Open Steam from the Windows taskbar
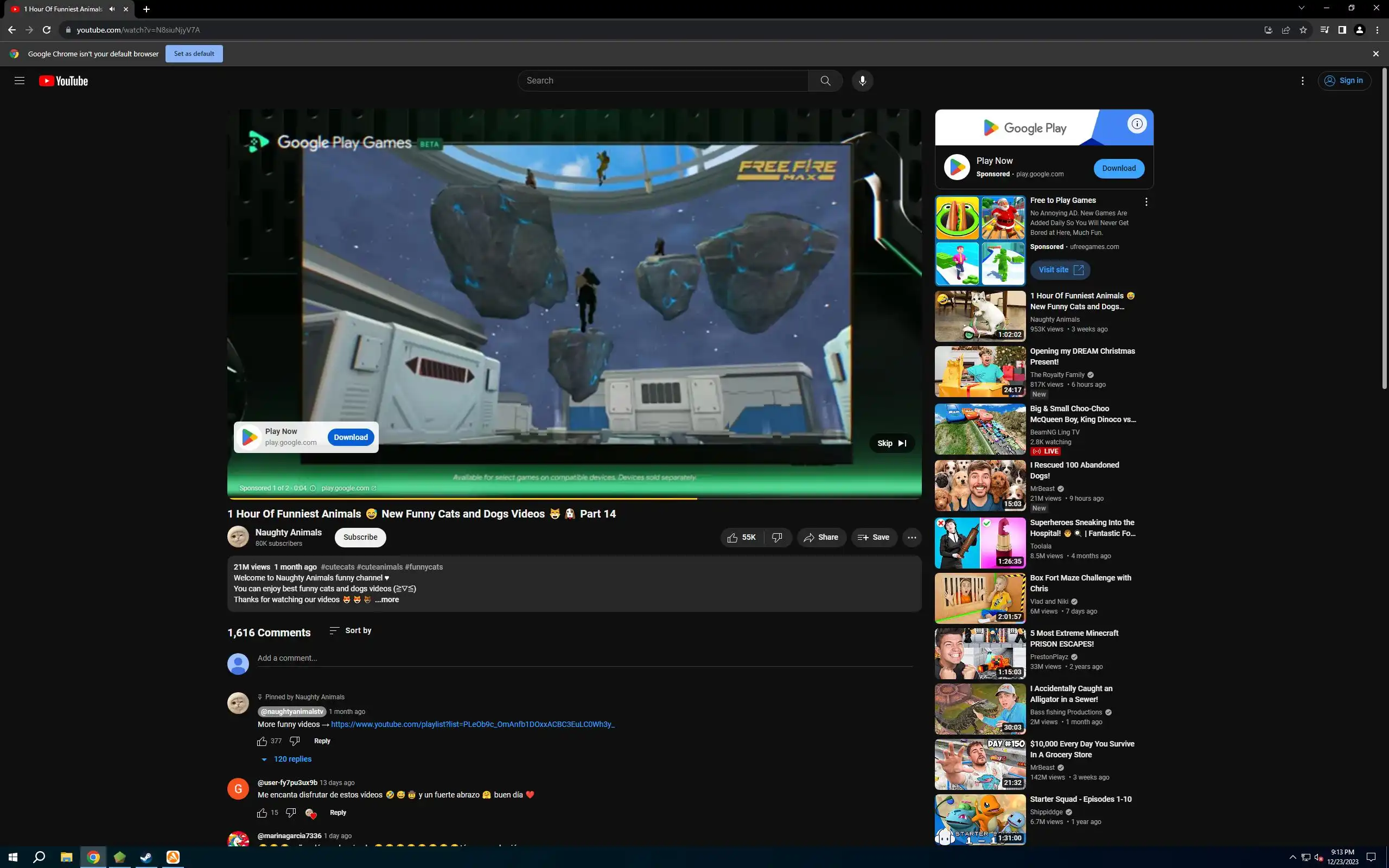This screenshot has height=868, width=1389. (146, 857)
